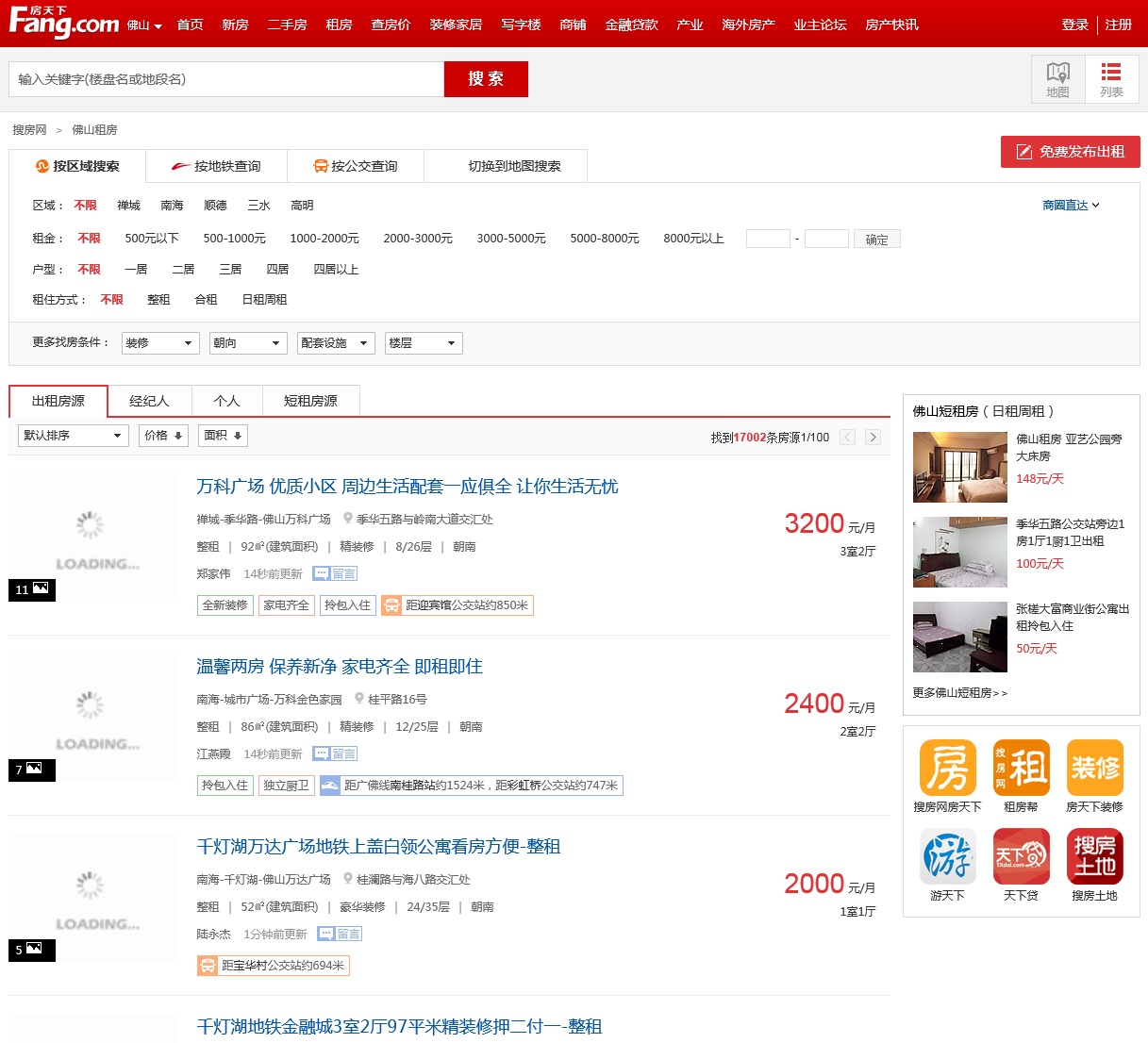The height and width of the screenshot is (1043, 1148).
Task: Switch to list view icon
Action: (1112, 79)
